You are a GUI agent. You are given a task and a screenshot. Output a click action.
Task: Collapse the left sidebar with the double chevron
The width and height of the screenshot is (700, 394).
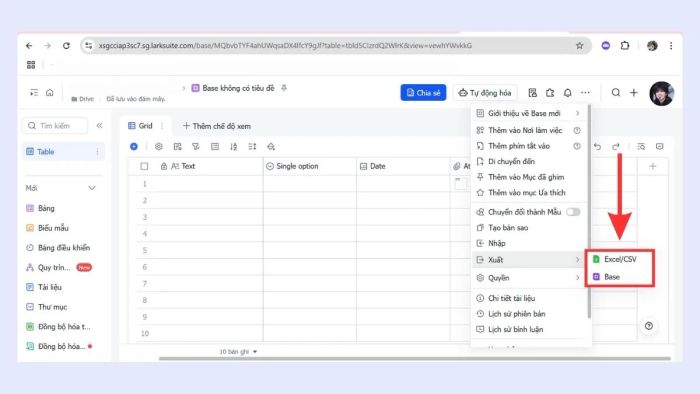pyautogui.click(x=100, y=126)
